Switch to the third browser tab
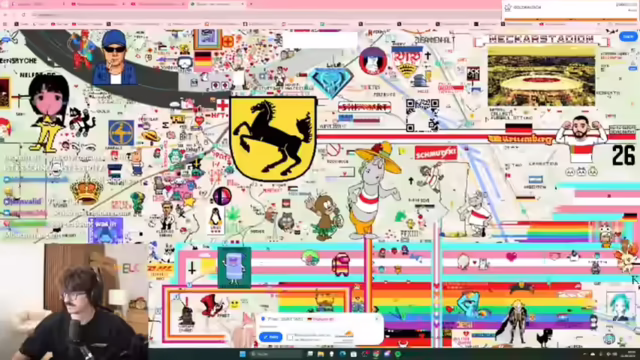This screenshot has width=640, height=360. point(158,4)
